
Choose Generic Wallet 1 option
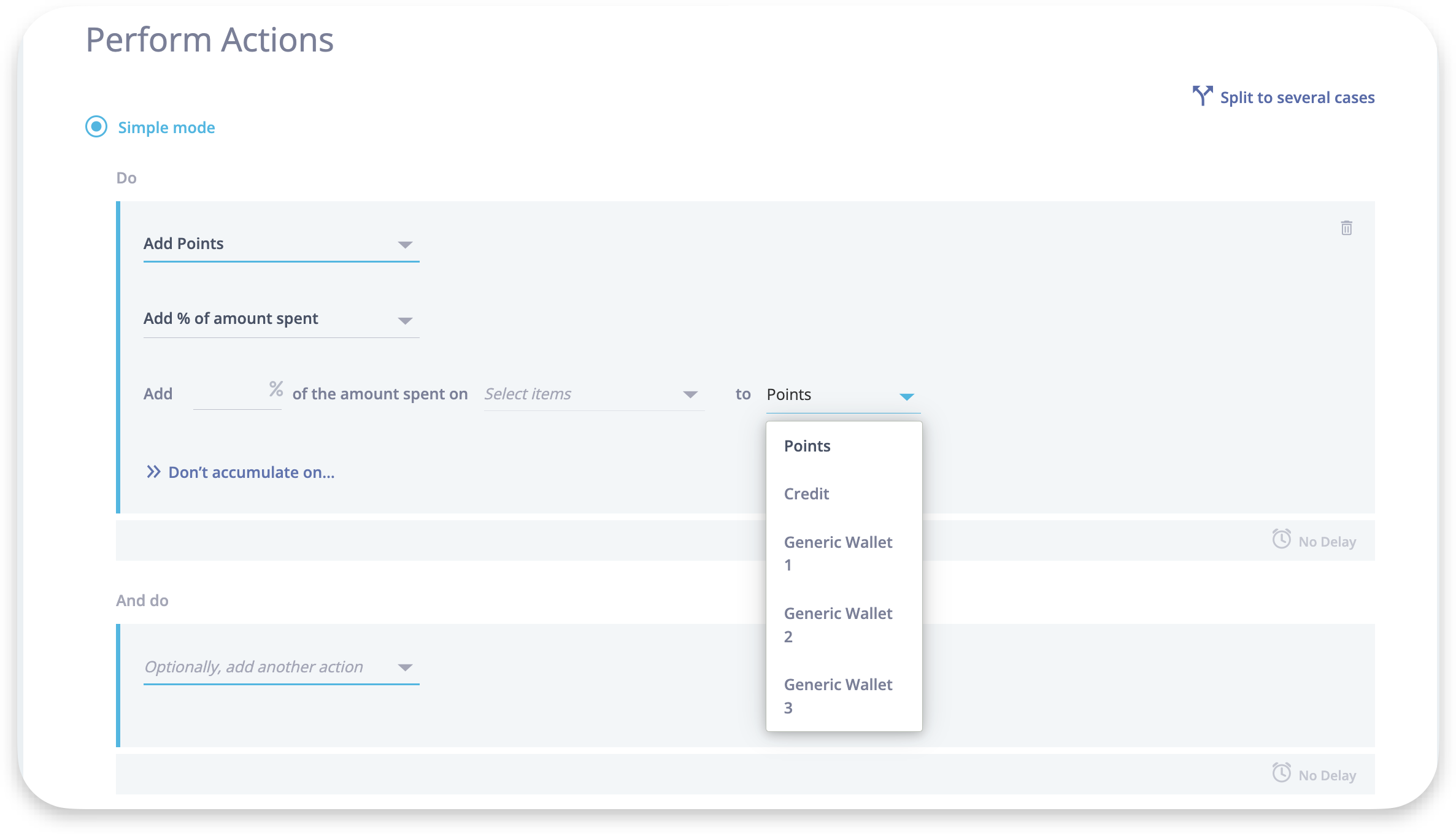point(844,553)
